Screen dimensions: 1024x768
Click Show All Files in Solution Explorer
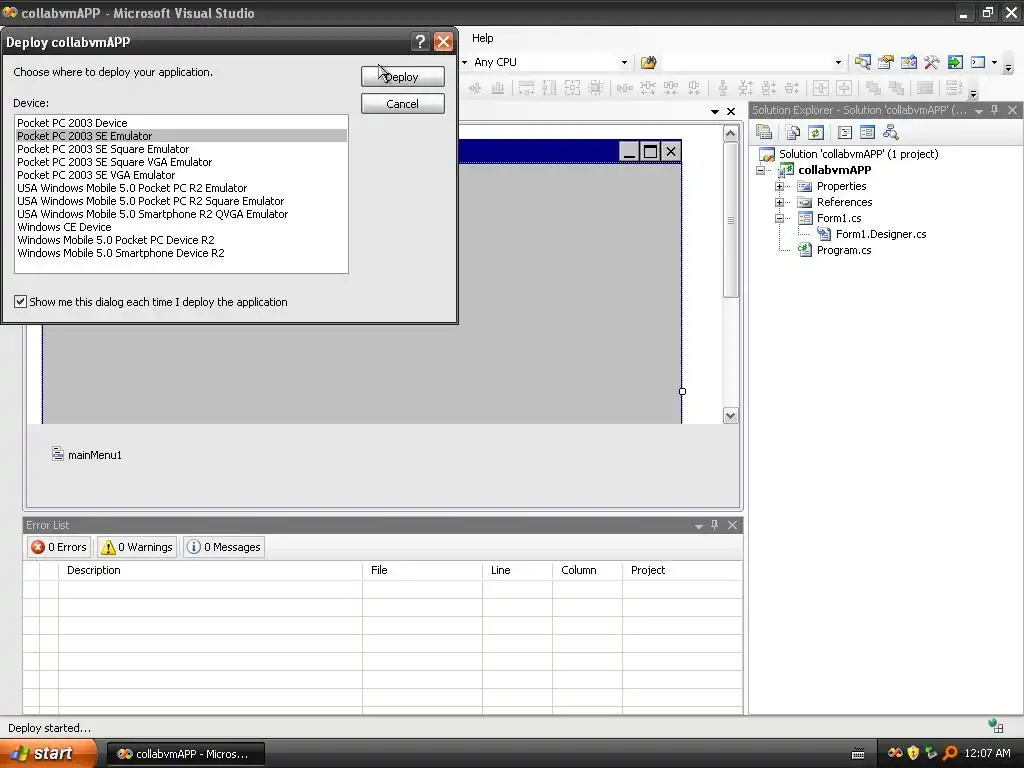click(793, 133)
